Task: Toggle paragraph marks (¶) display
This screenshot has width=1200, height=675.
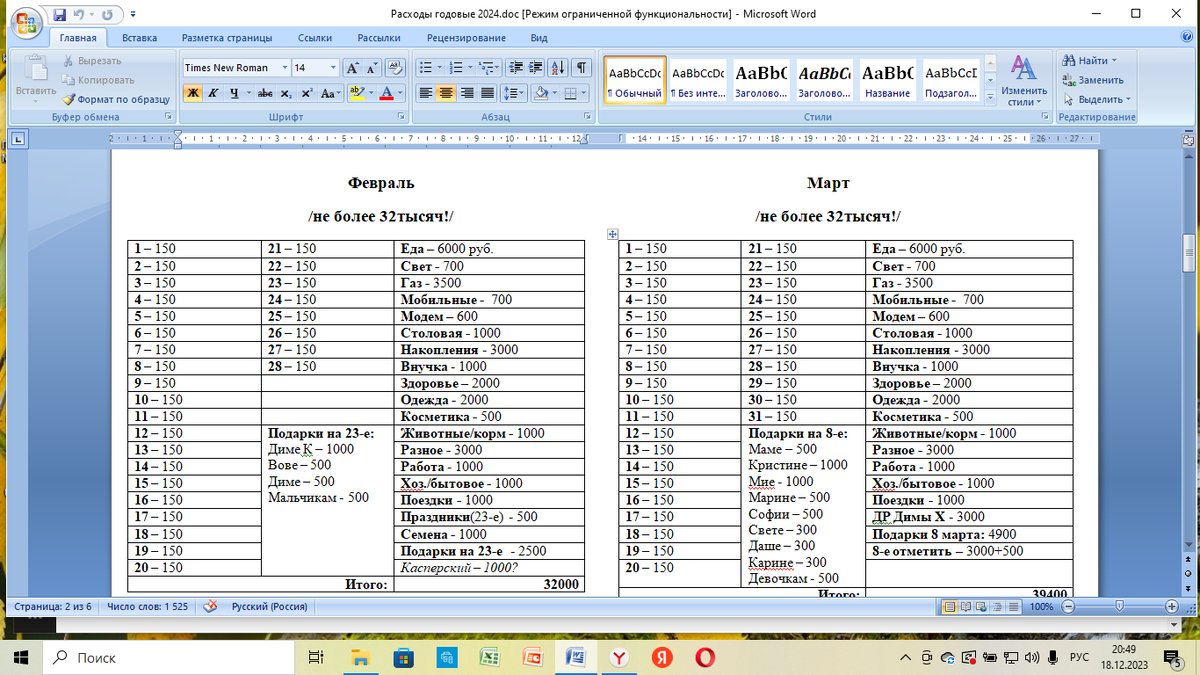Action: click(x=581, y=68)
